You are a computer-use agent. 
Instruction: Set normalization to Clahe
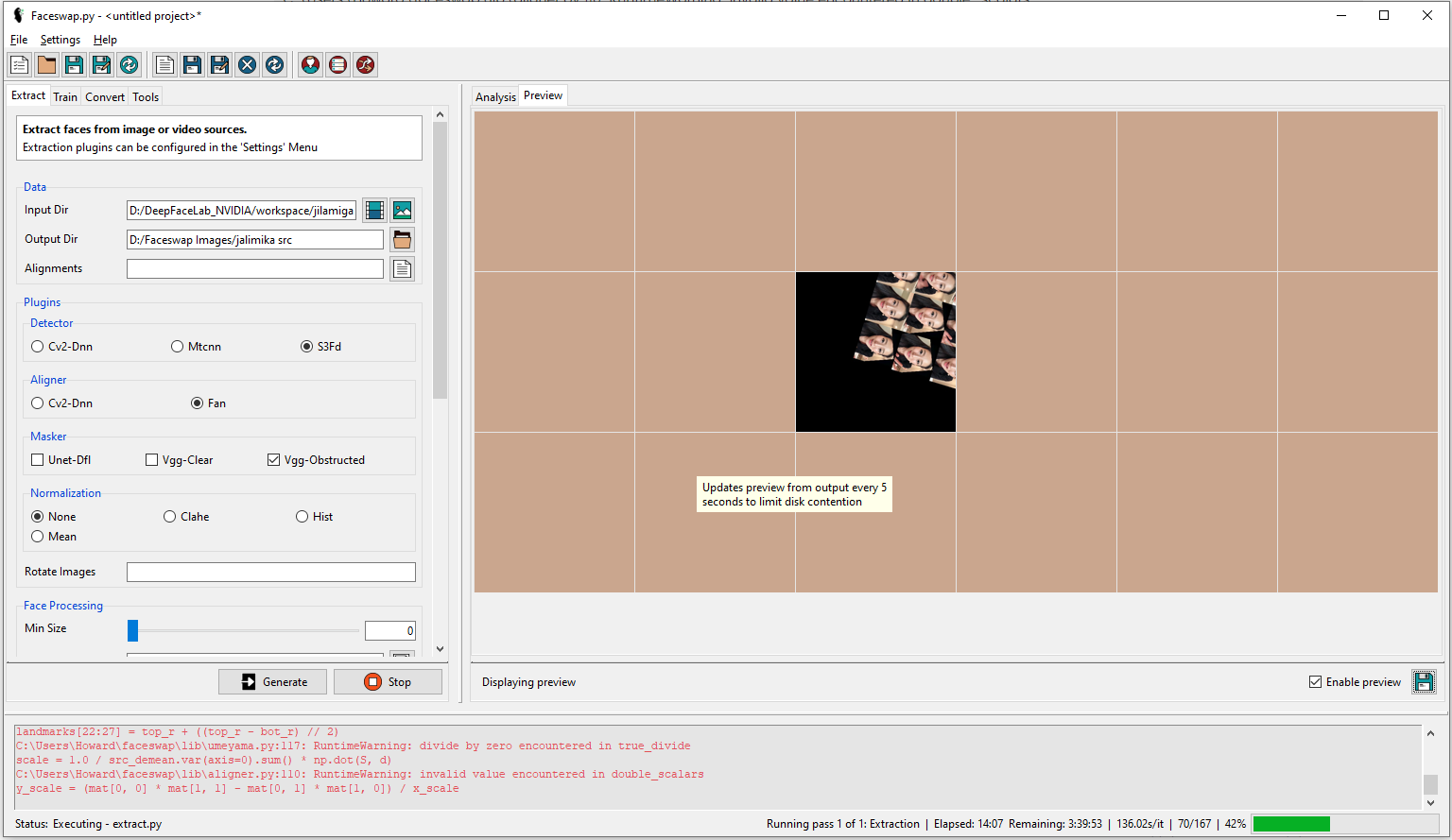coord(186,517)
